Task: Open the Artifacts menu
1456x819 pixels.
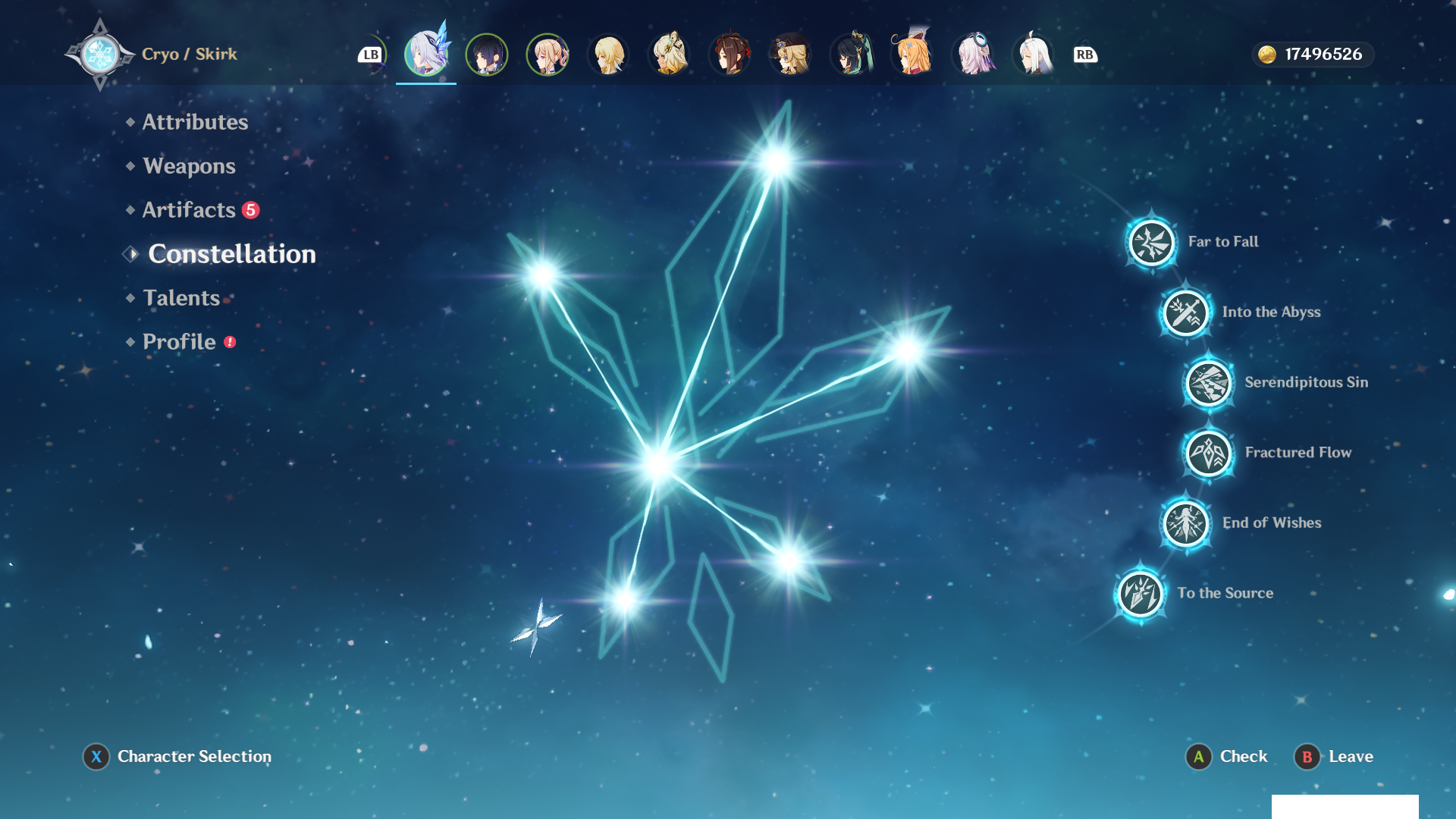Action: pos(189,210)
